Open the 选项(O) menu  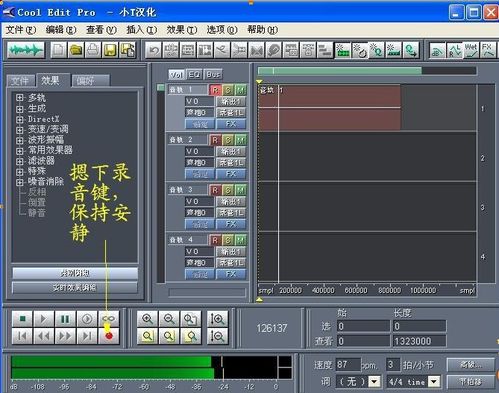click(x=222, y=30)
